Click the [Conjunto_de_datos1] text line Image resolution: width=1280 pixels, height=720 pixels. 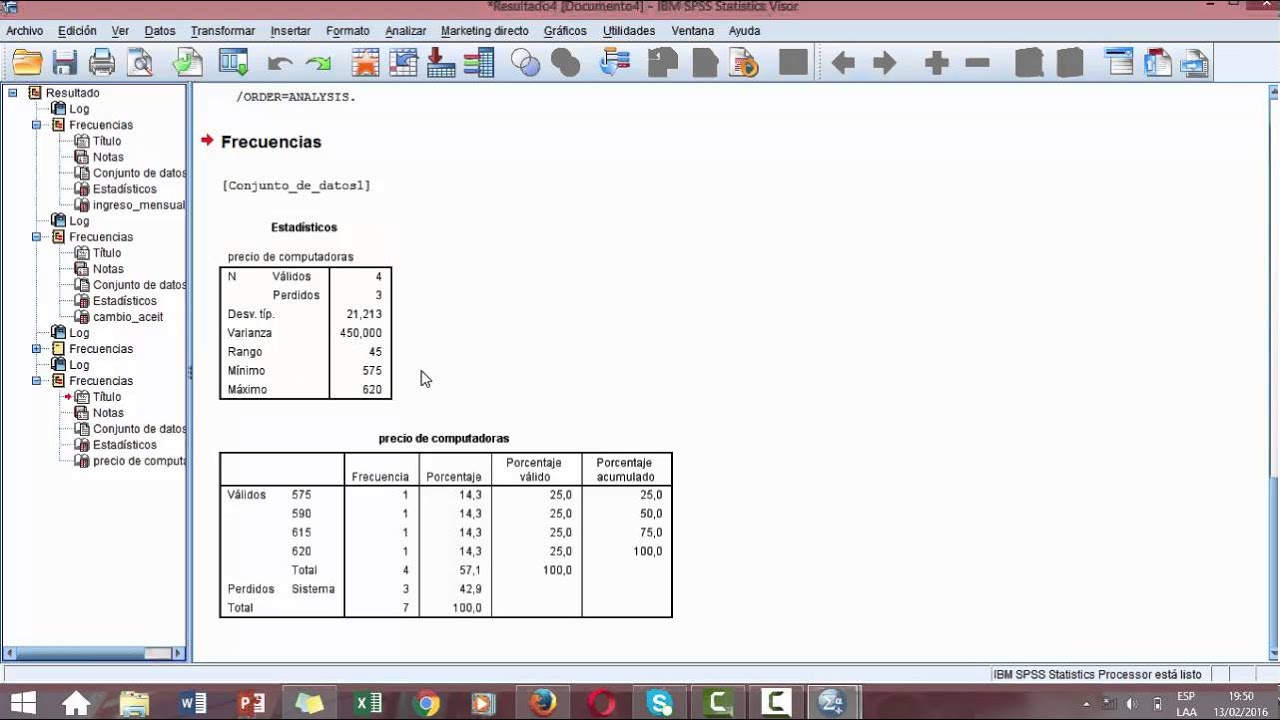click(296, 186)
